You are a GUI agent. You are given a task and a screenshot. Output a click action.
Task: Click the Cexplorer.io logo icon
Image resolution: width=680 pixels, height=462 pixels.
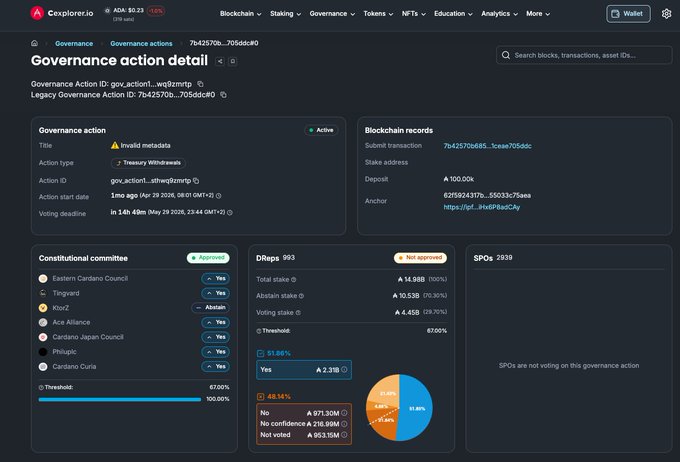(x=37, y=13)
